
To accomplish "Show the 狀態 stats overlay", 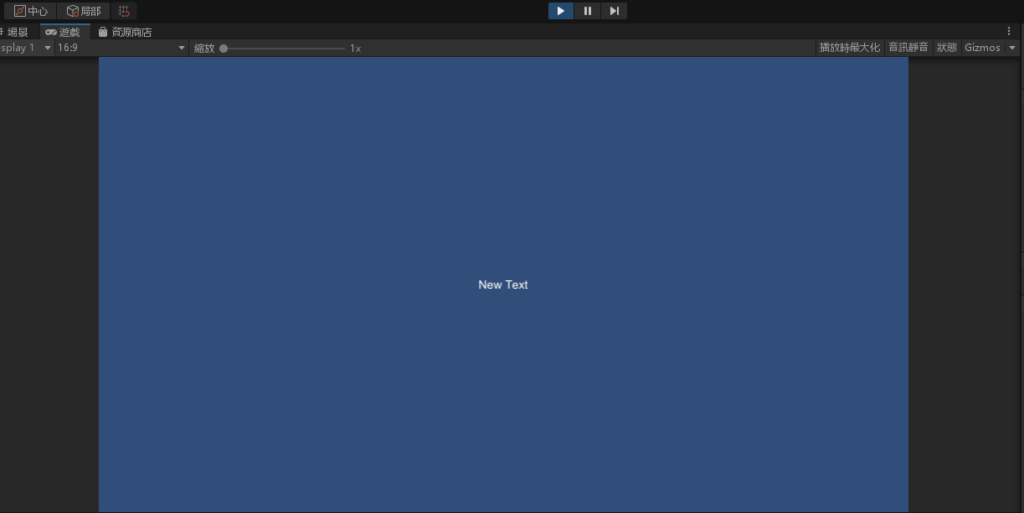I will coord(946,48).
